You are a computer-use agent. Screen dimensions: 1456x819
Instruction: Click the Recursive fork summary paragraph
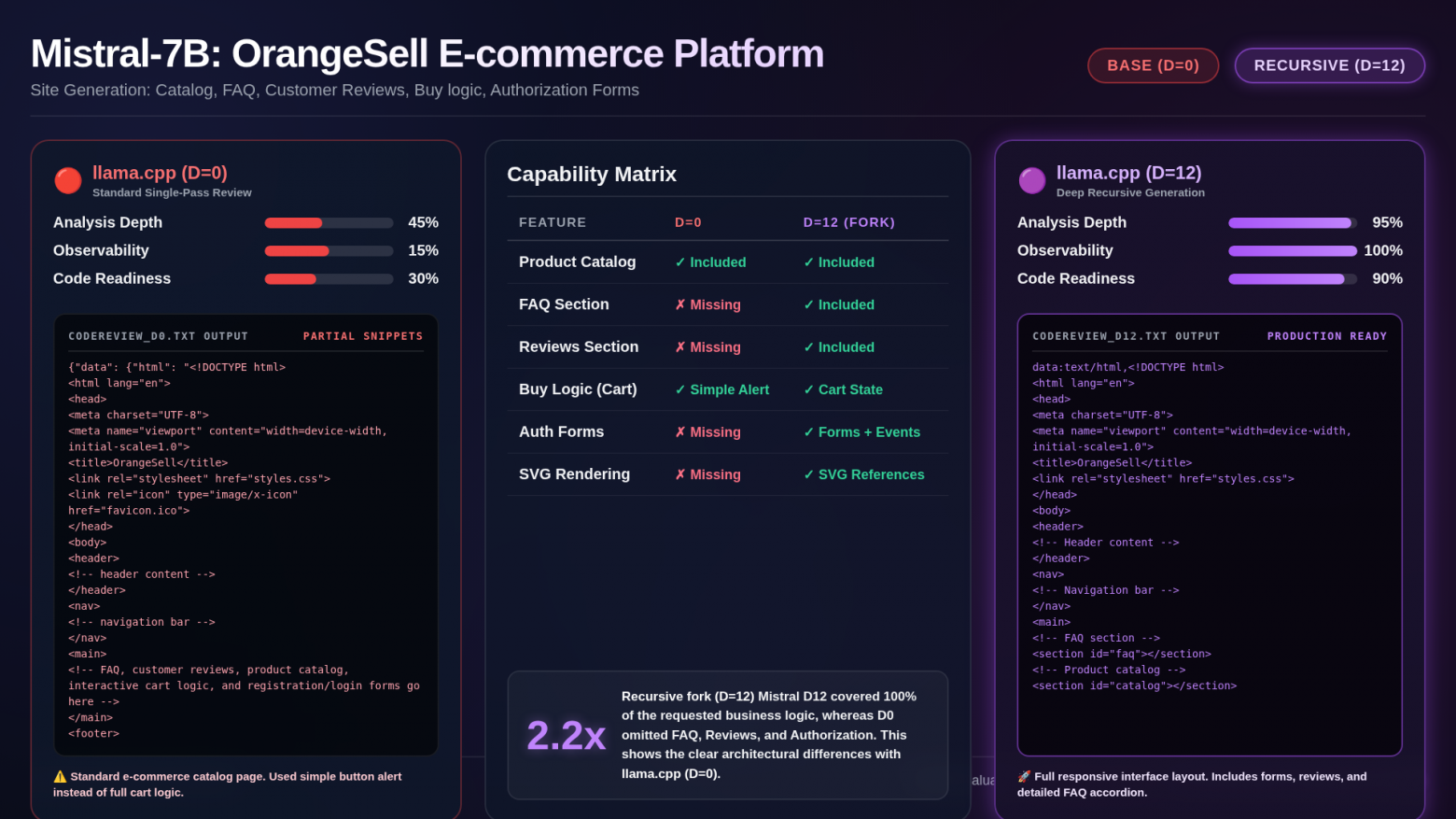[x=770, y=735]
